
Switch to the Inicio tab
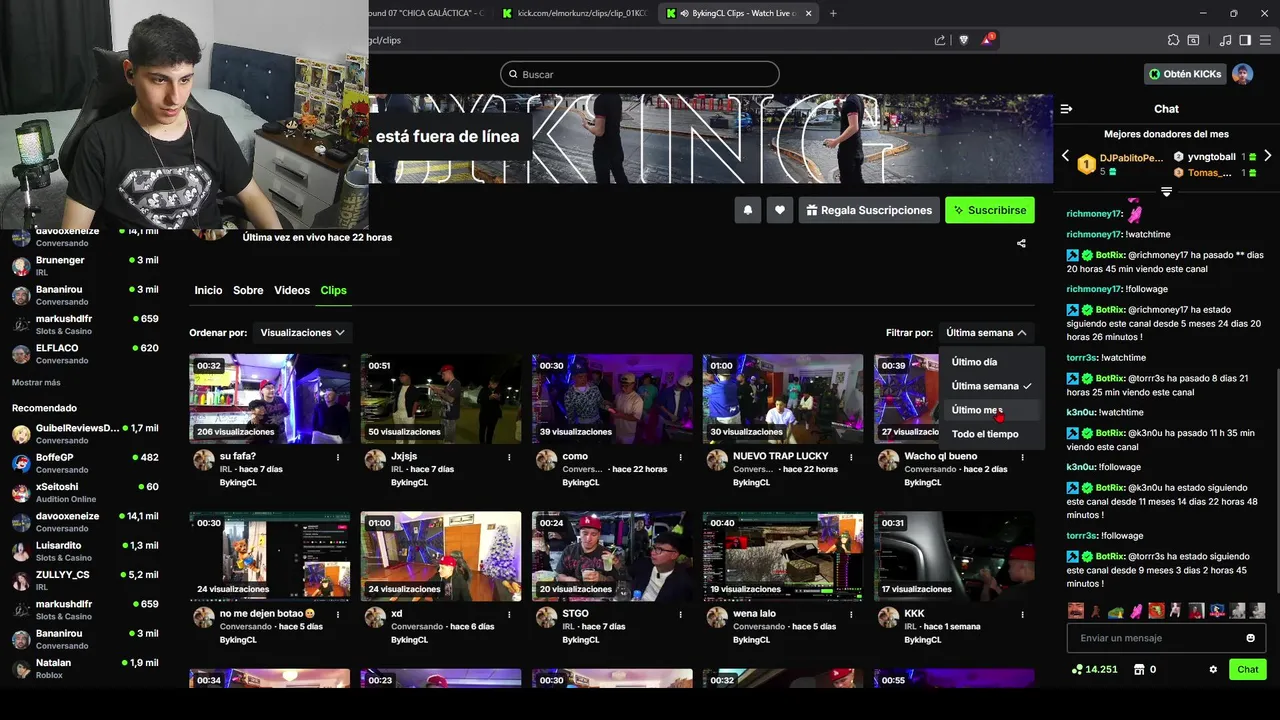(x=208, y=290)
